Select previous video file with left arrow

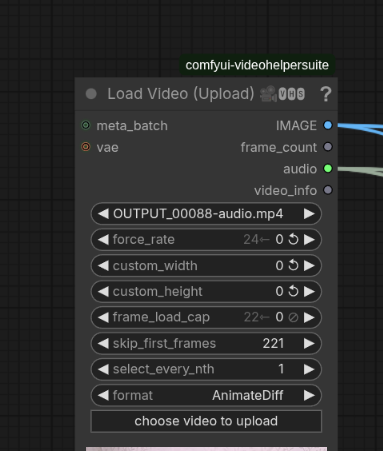point(103,214)
